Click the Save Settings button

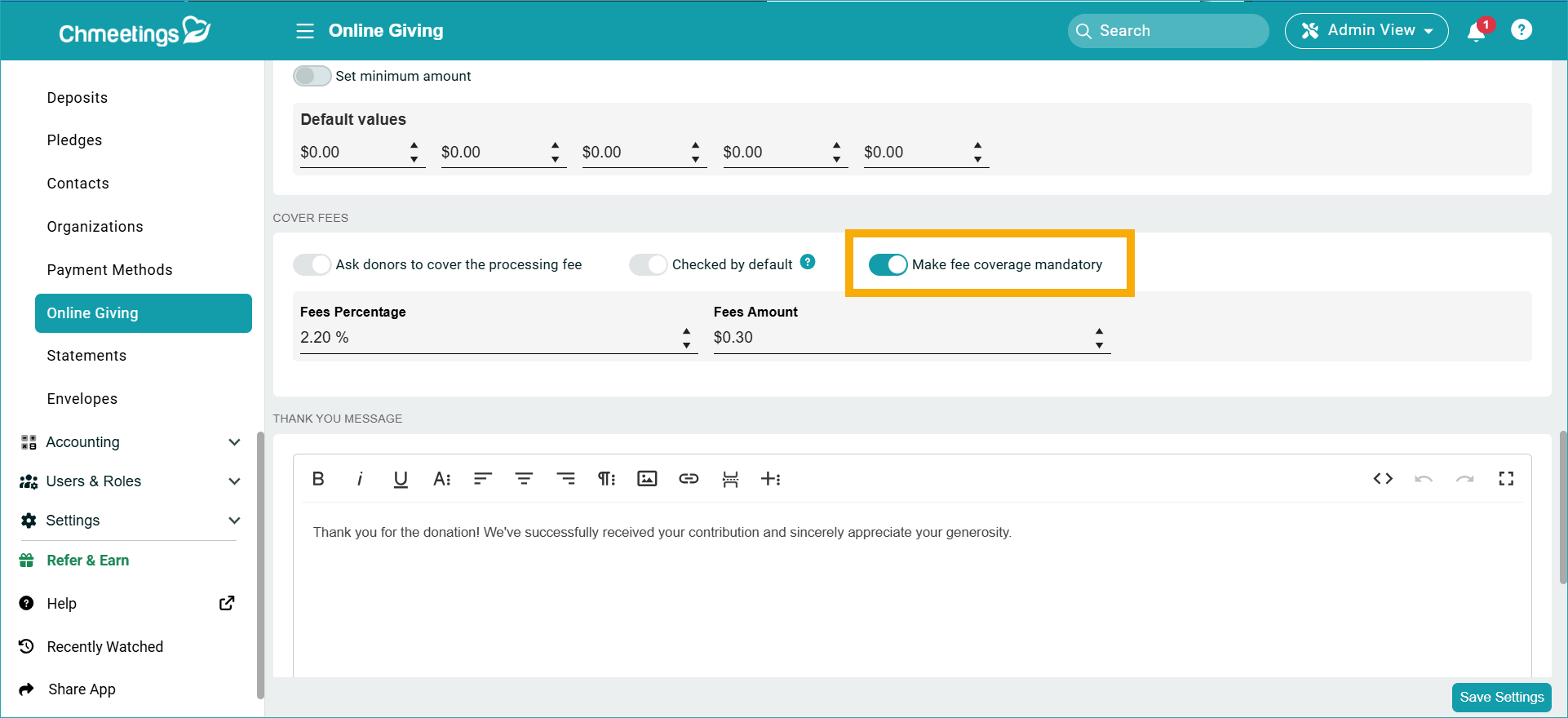(x=1501, y=697)
